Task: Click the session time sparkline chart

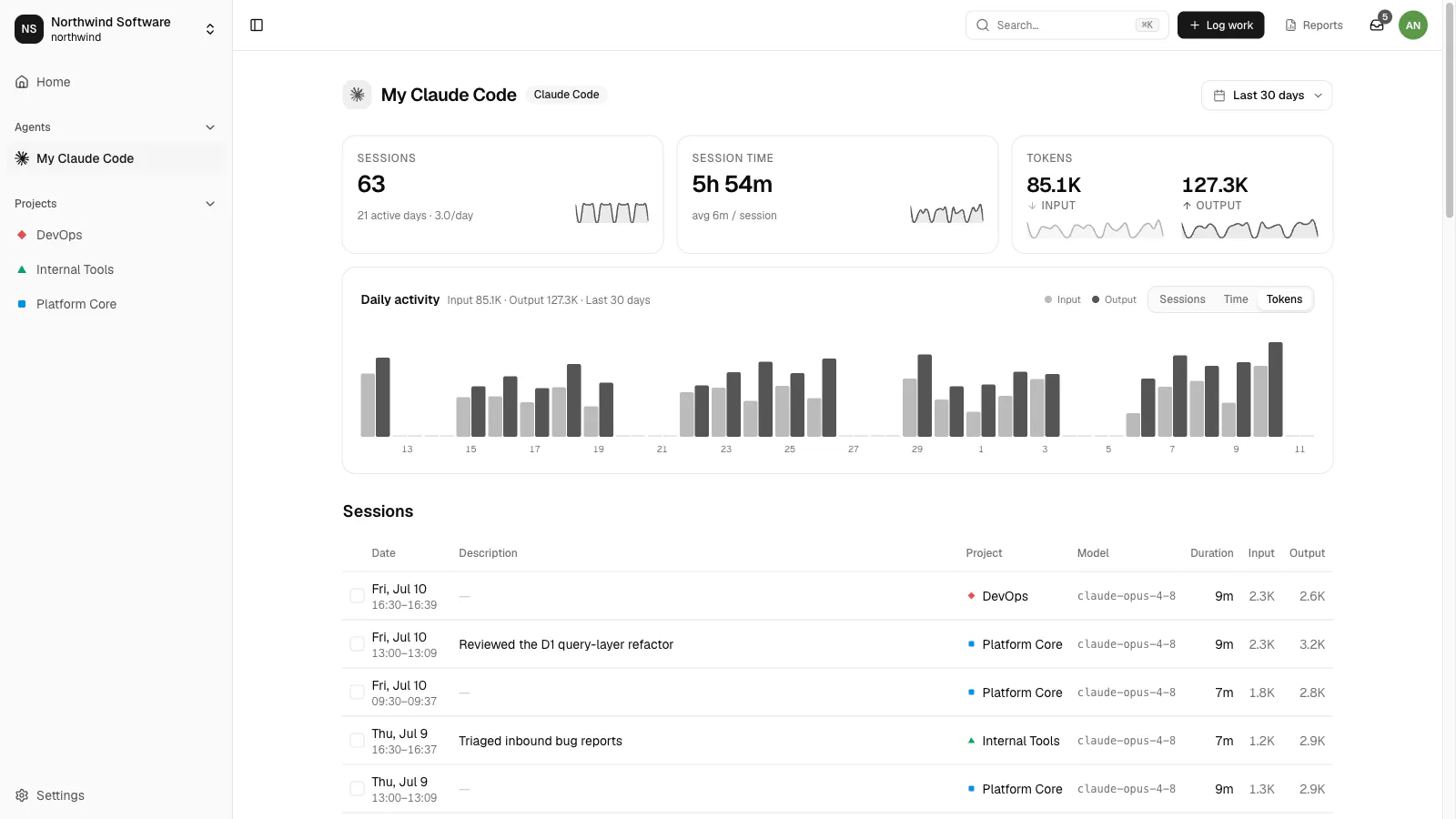Action: [946, 213]
